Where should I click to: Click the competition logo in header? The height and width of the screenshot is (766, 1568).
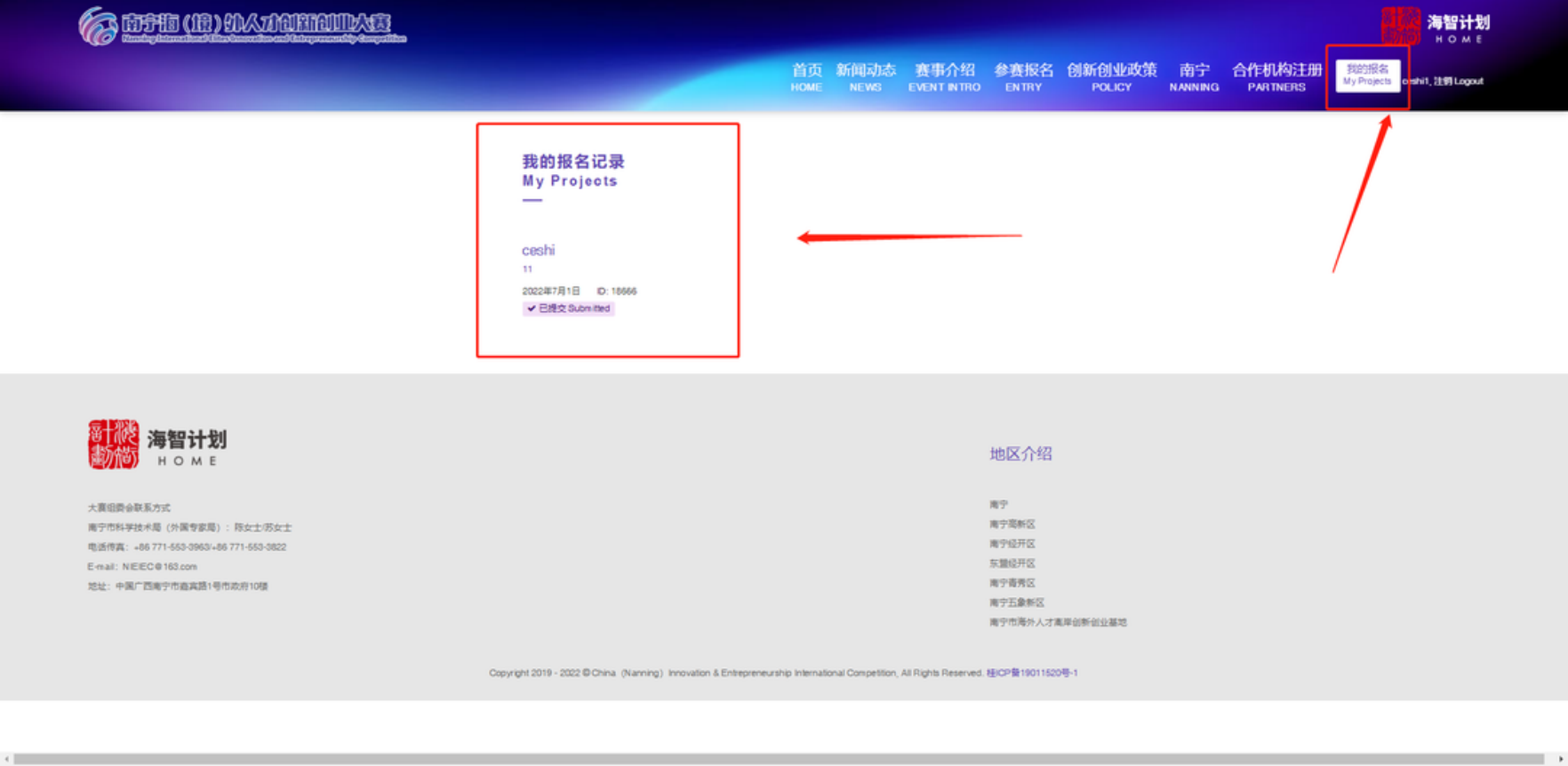(242, 26)
